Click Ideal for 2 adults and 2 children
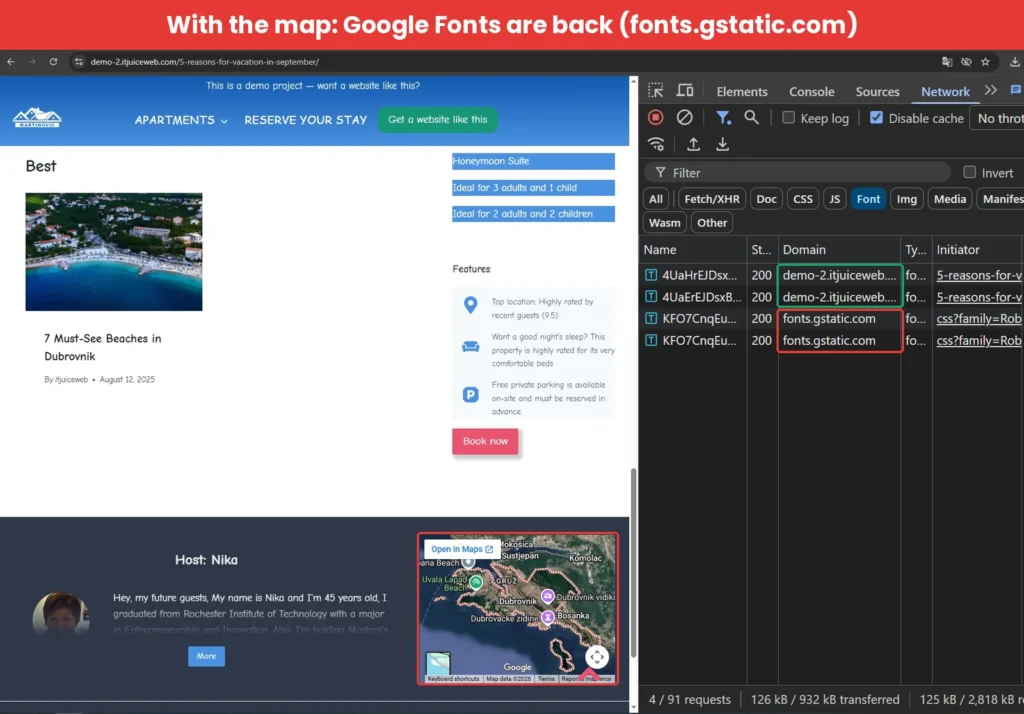The image size is (1024, 714). (534, 214)
